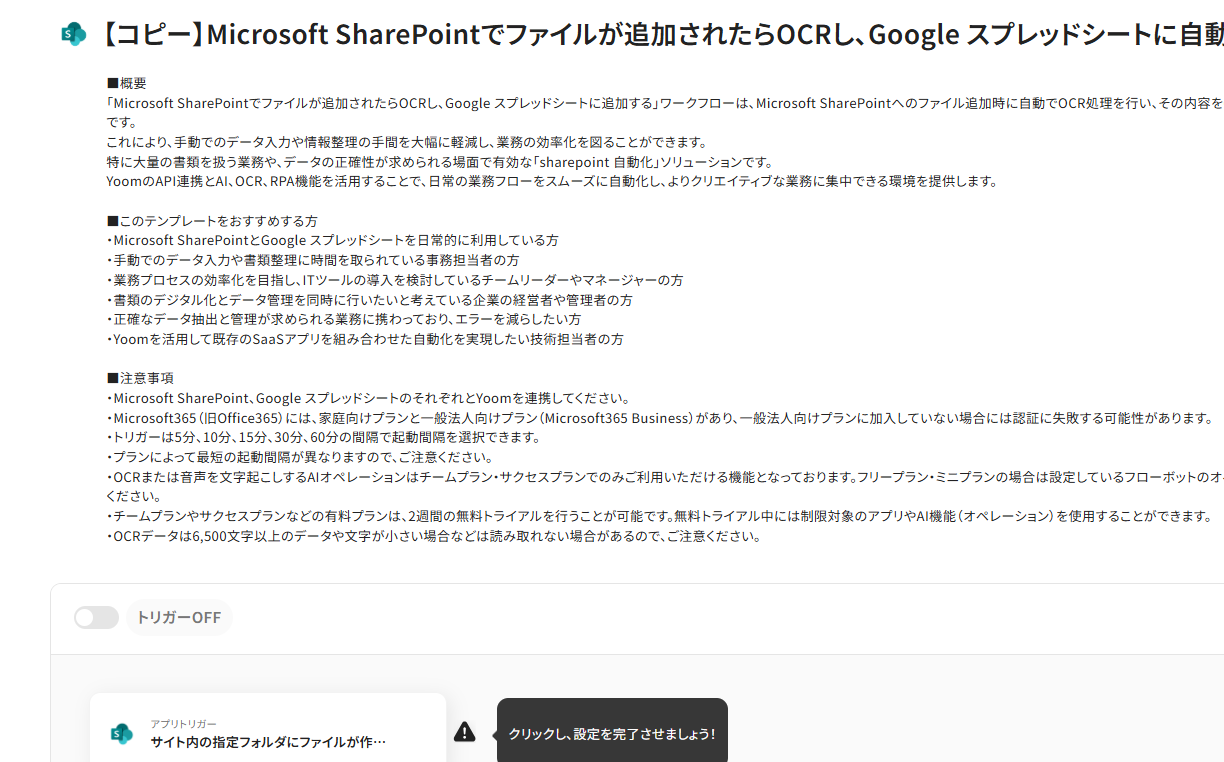Click the クリックし、設定を完了させましょう! tooltip

pyautogui.click(x=612, y=733)
